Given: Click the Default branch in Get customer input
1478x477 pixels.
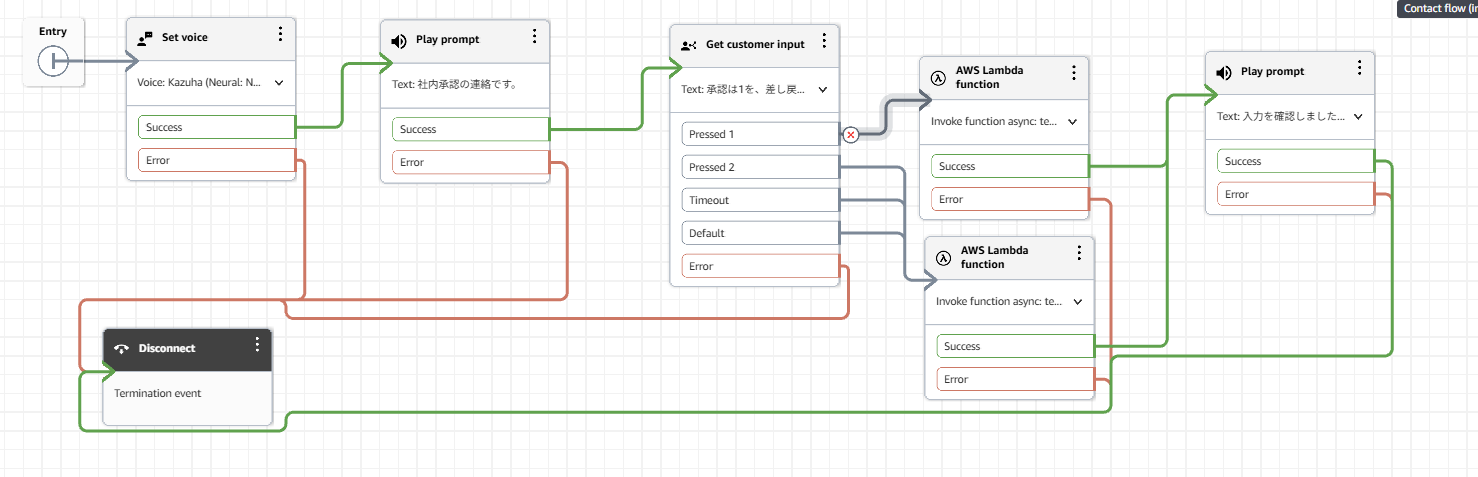Looking at the screenshot, I should 760,233.
